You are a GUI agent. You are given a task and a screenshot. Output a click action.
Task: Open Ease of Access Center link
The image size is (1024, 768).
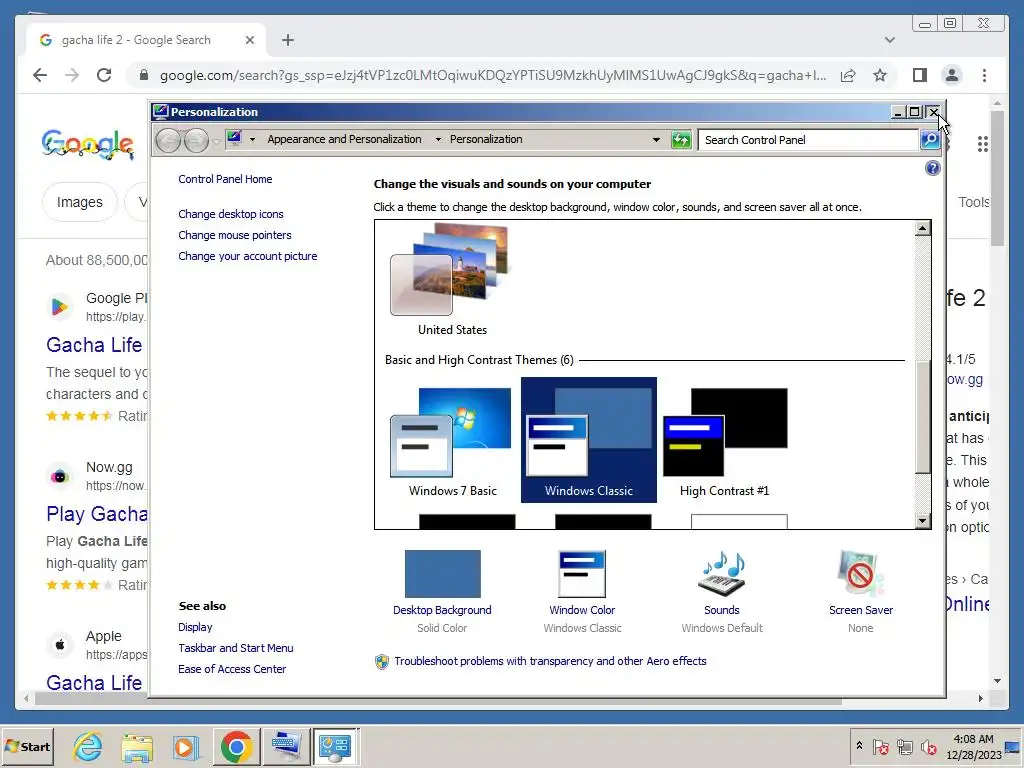232,669
